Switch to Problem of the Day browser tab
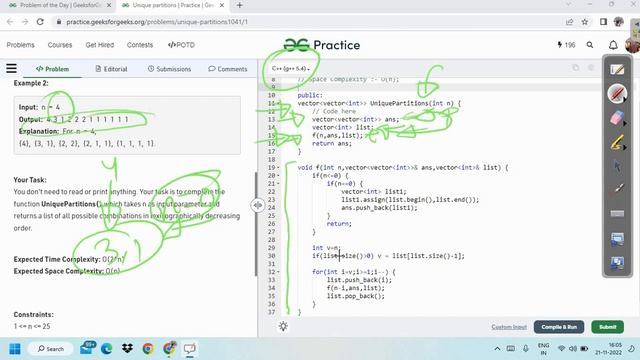The height and width of the screenshot is (360, 640). point(60,5)
